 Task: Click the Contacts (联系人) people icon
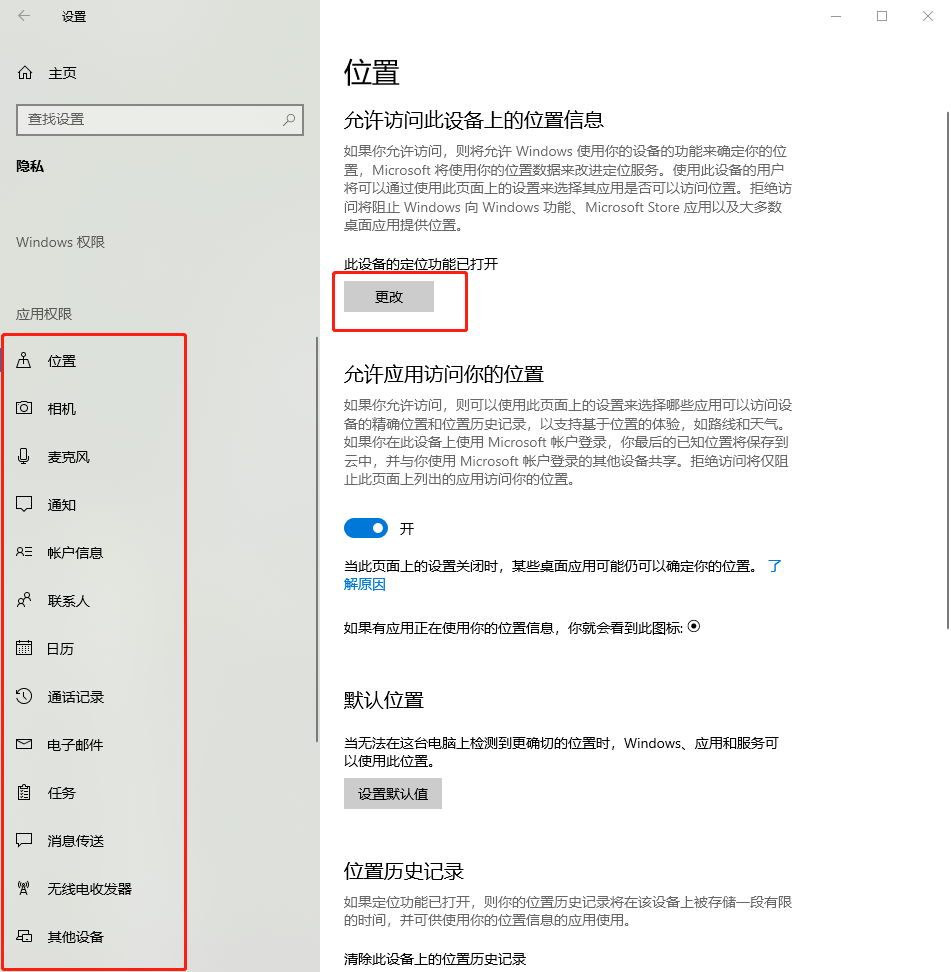(25, 601)
